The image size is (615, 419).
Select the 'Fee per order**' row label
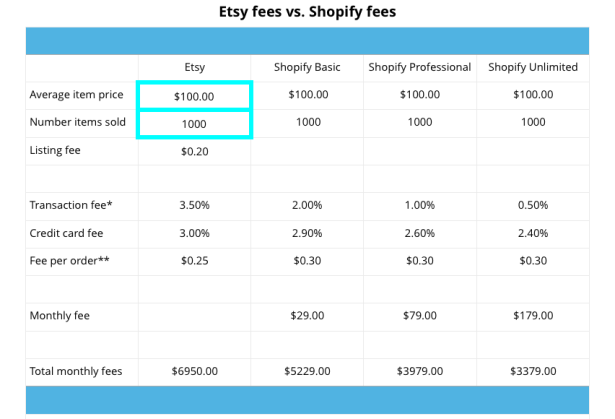69,261
